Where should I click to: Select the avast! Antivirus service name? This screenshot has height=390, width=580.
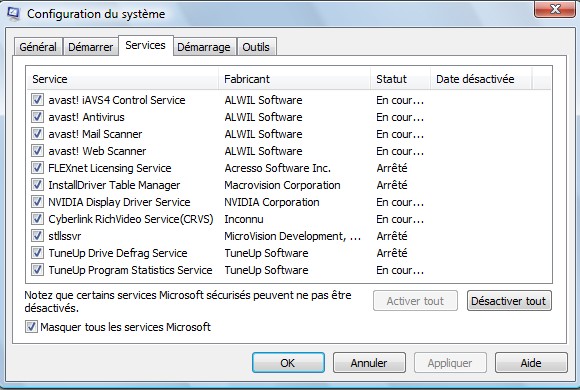point(87,117)
